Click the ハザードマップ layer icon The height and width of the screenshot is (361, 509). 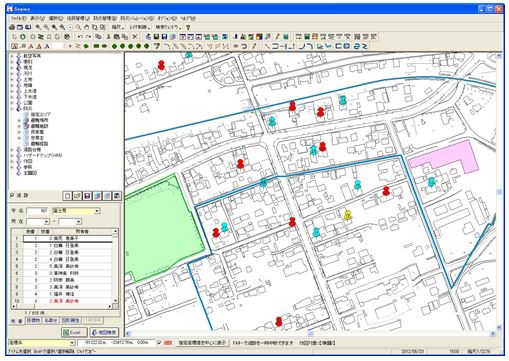(19, 155)
